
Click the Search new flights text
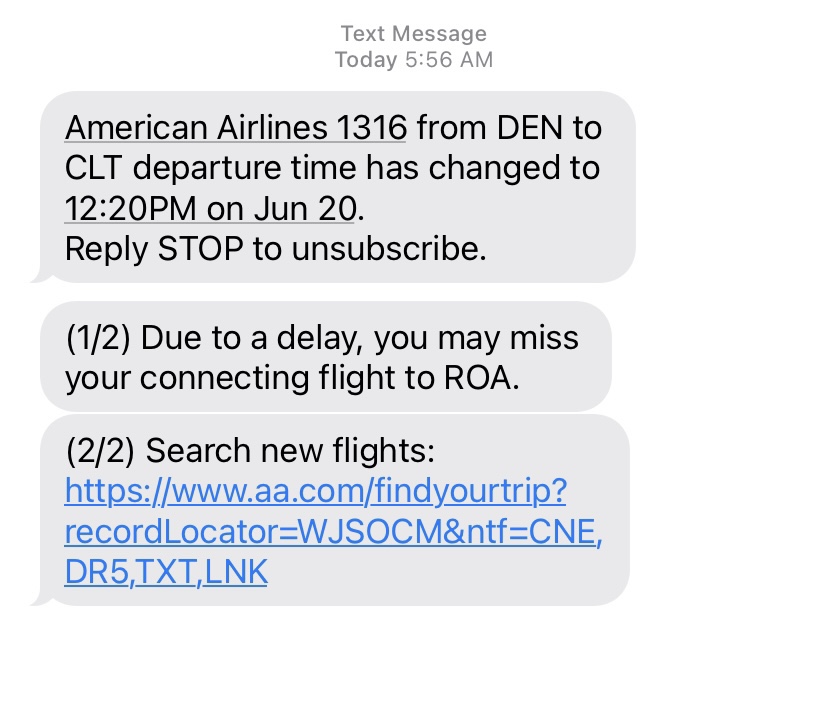tap(291, 451)
